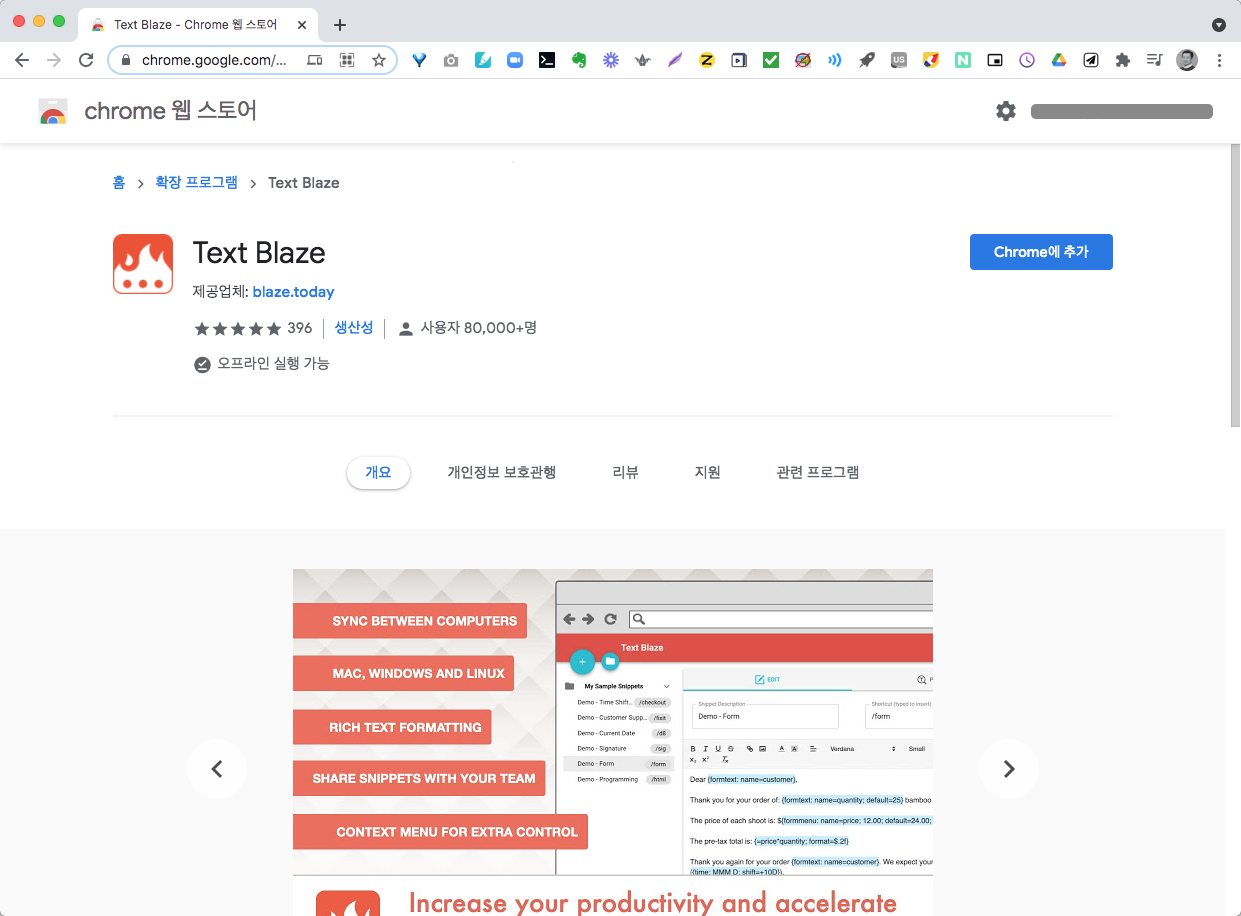Click the 396 star ratings
This screenshot has height=916, width=1241.
pyautogui.click(x=253, y=328)
